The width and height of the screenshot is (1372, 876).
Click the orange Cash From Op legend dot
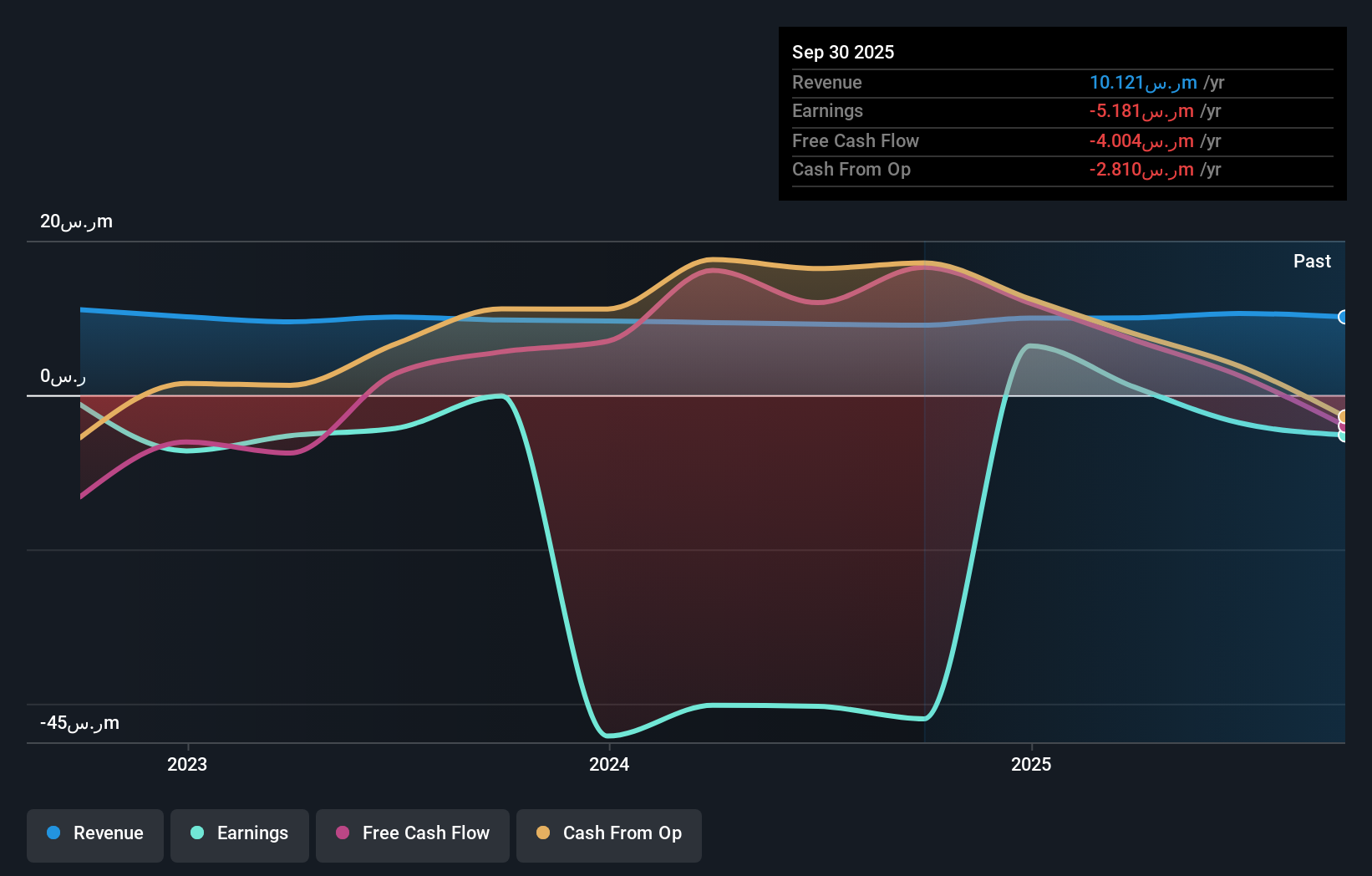click(543, 833)
